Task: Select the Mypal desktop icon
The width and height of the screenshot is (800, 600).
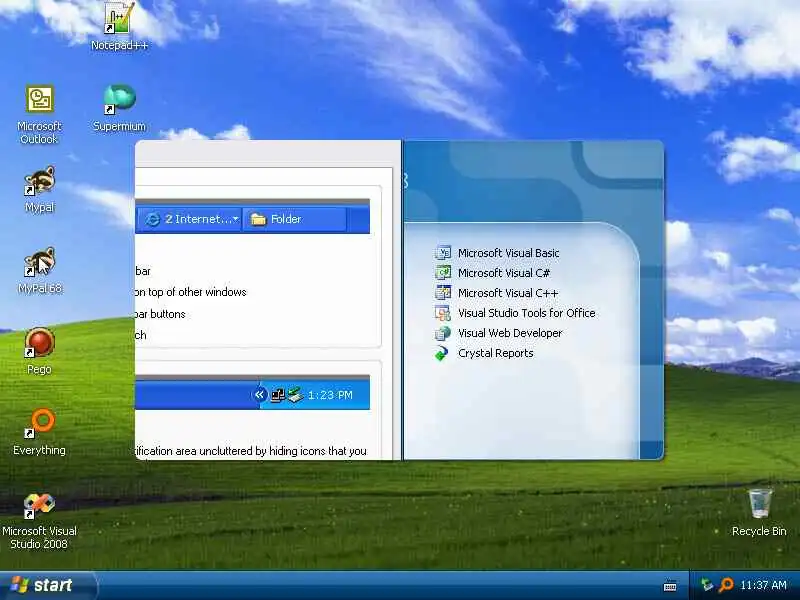Action: pos(39,189)
